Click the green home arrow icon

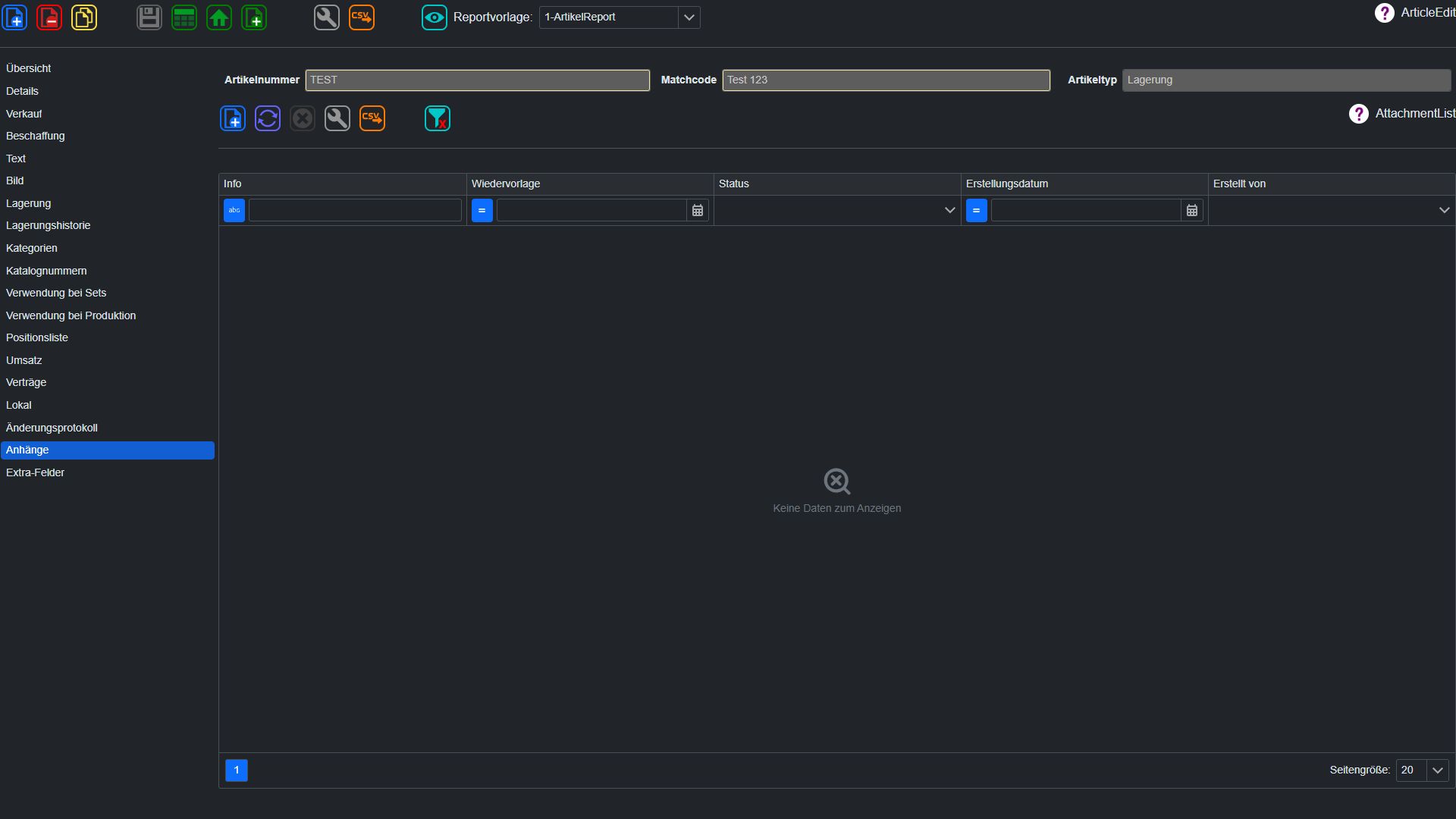coord(219,17)
